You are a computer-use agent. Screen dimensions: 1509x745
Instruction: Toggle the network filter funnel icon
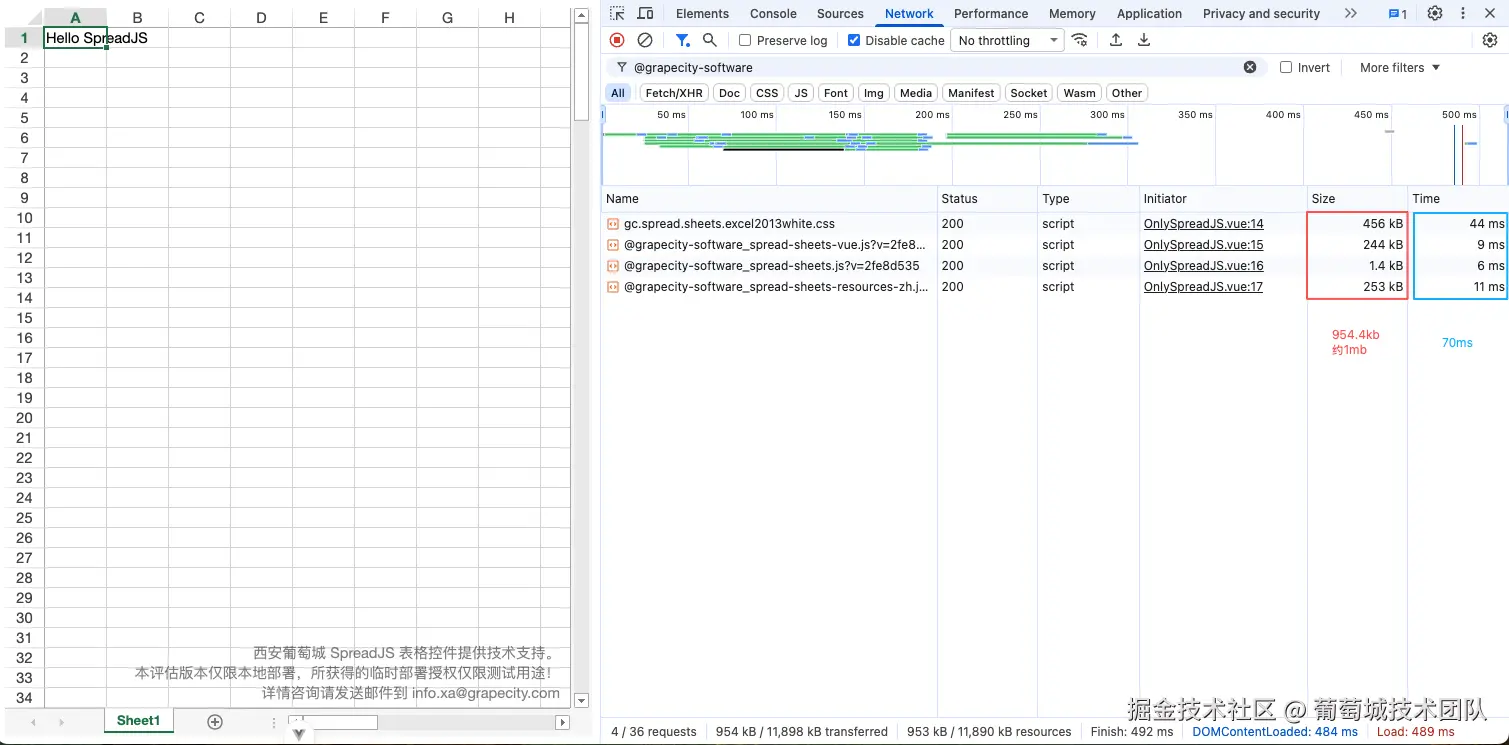(682, 40)
